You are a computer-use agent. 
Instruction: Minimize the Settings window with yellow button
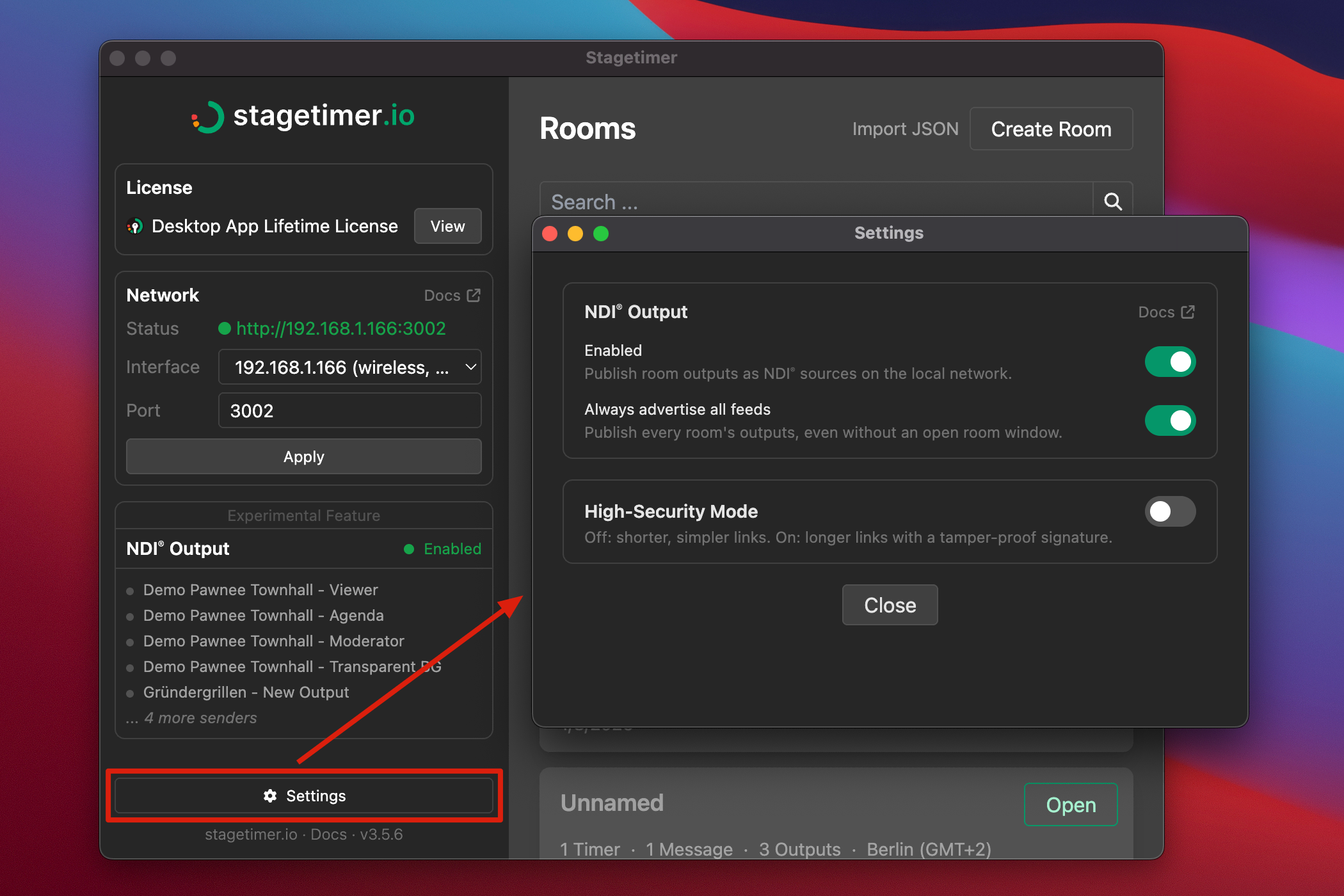(x=575, y=234)
